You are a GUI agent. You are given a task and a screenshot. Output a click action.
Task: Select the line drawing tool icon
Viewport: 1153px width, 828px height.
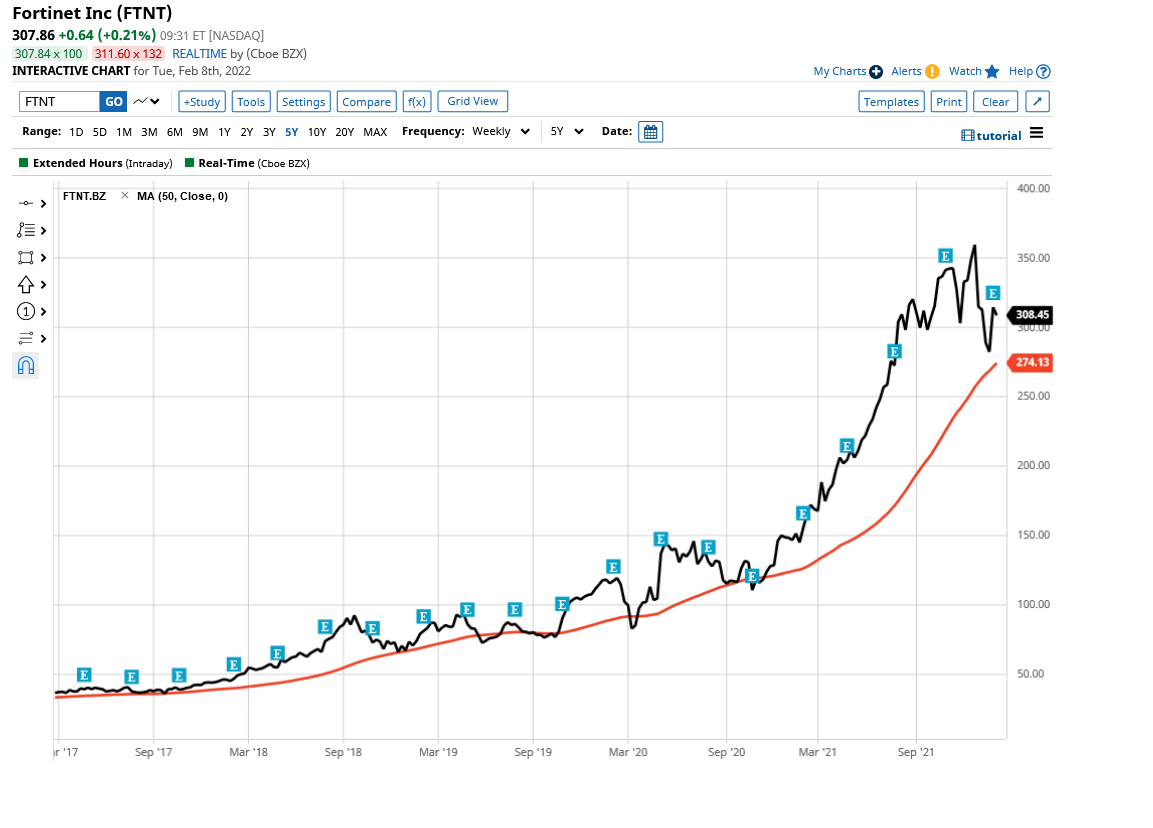click(x=26, y=203)
